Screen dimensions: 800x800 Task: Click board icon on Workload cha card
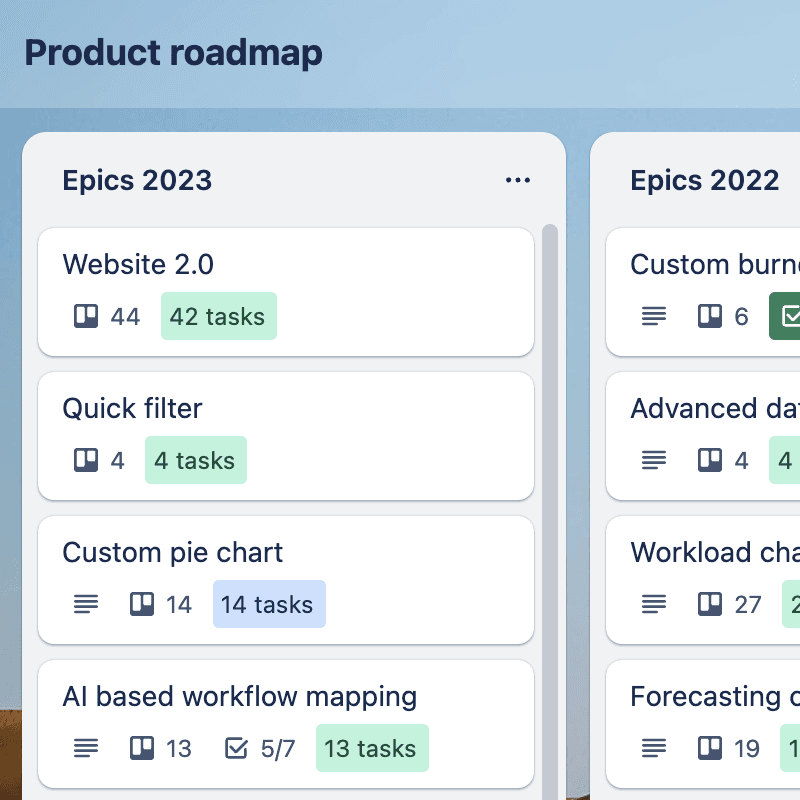coord(710,604)
